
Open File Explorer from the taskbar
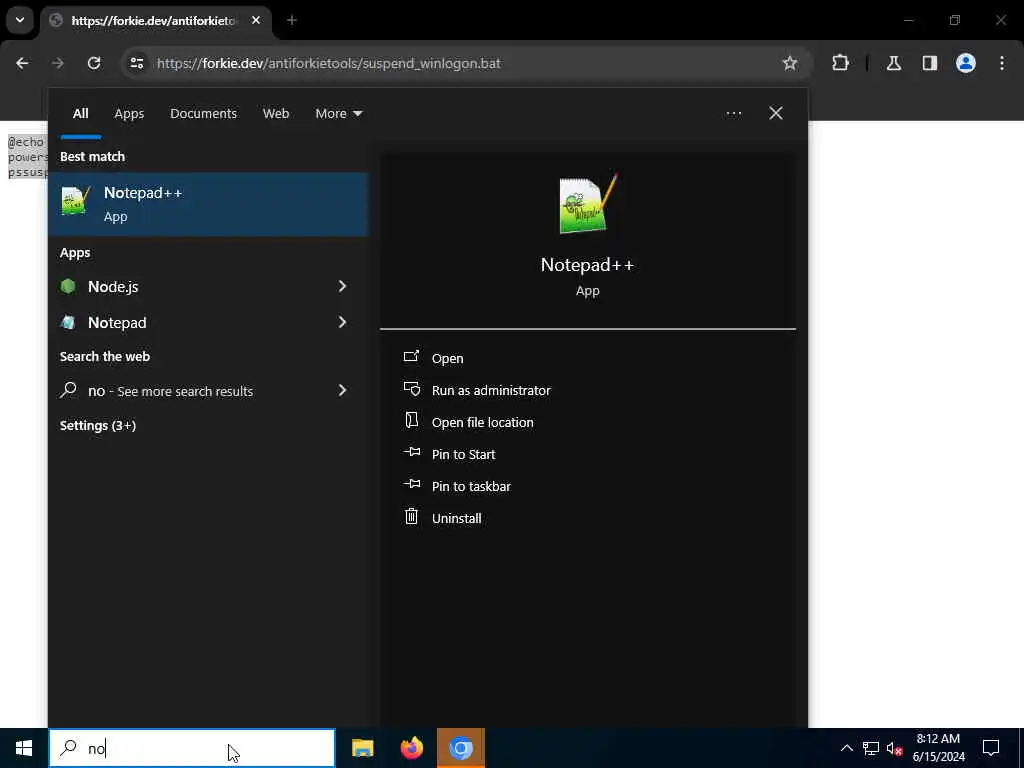[x=362, y=748]
